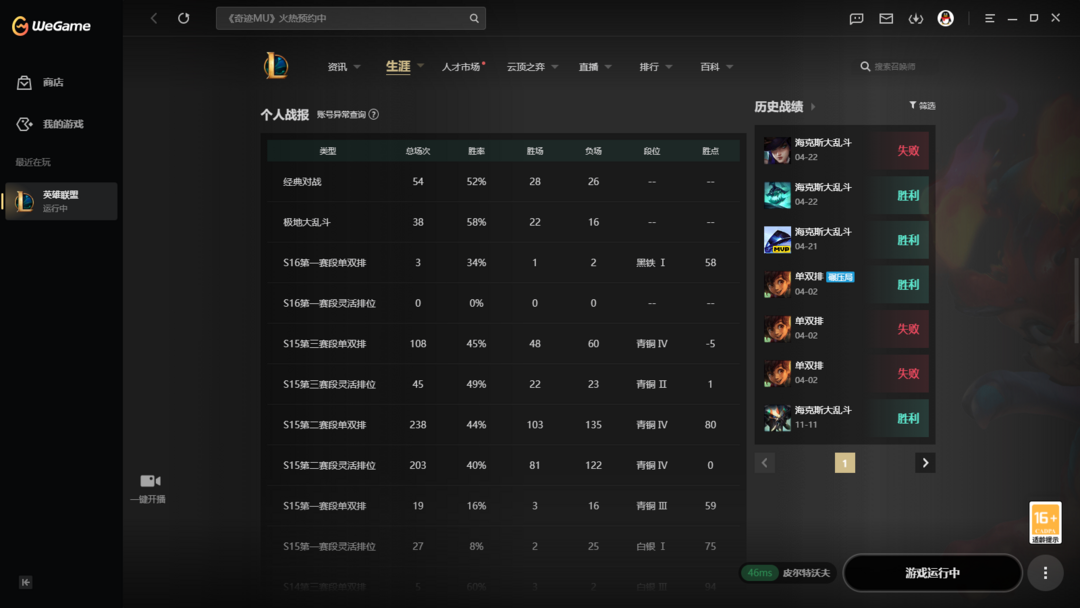Open the 人才市场 tab
1080x608 pixels.
pyautogui.click(x=461, y=67)
